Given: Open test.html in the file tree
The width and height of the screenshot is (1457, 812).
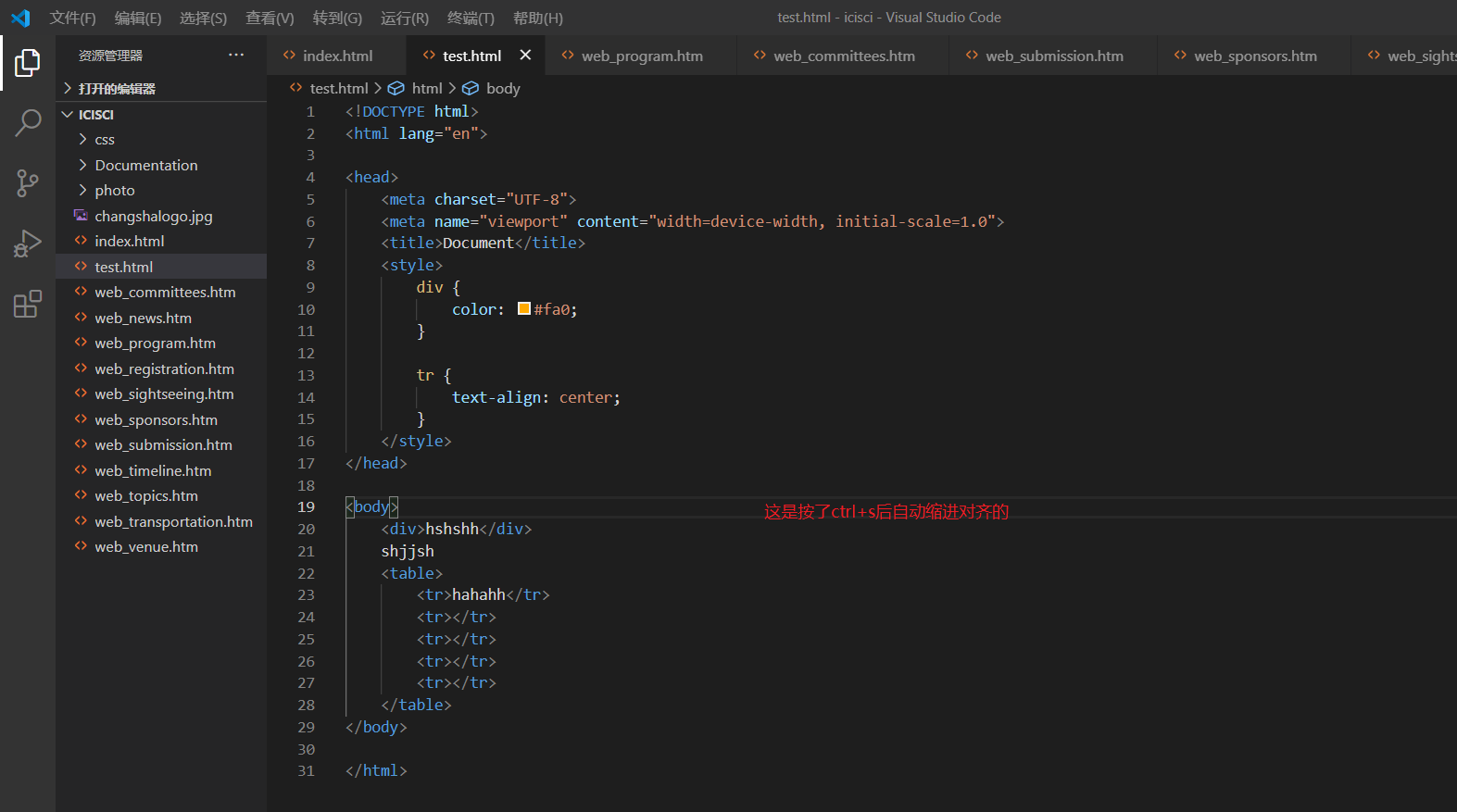Looking at the screenshot, I should (161, 267).
